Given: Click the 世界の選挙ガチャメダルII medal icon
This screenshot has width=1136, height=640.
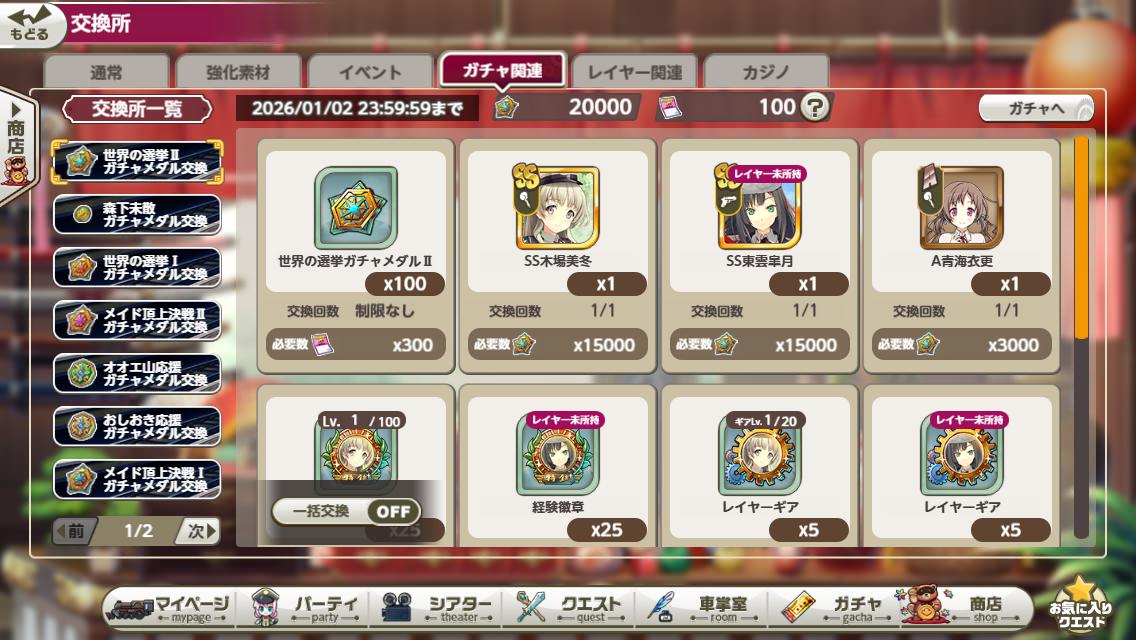Looking at the screenshot, I should click(x=356, y=207).
